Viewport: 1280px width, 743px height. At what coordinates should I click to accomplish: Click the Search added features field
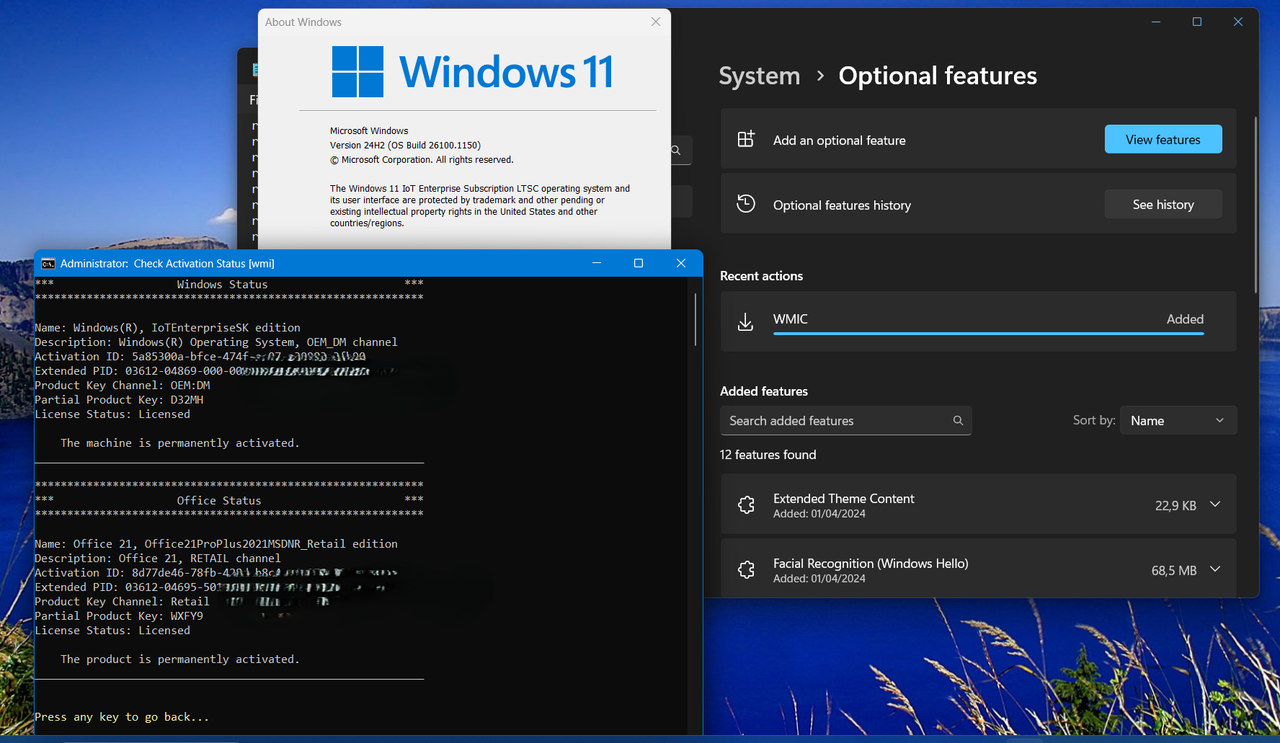(x=846, y=421)
